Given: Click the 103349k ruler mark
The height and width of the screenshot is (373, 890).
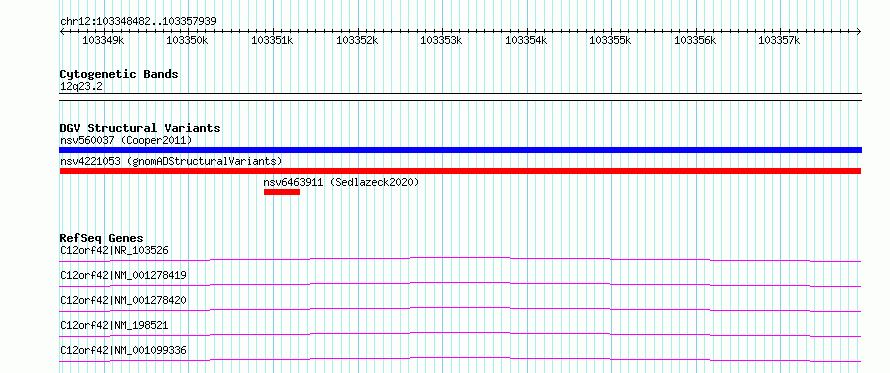Looking at the screenshot, I should click(x=103, y=40).
